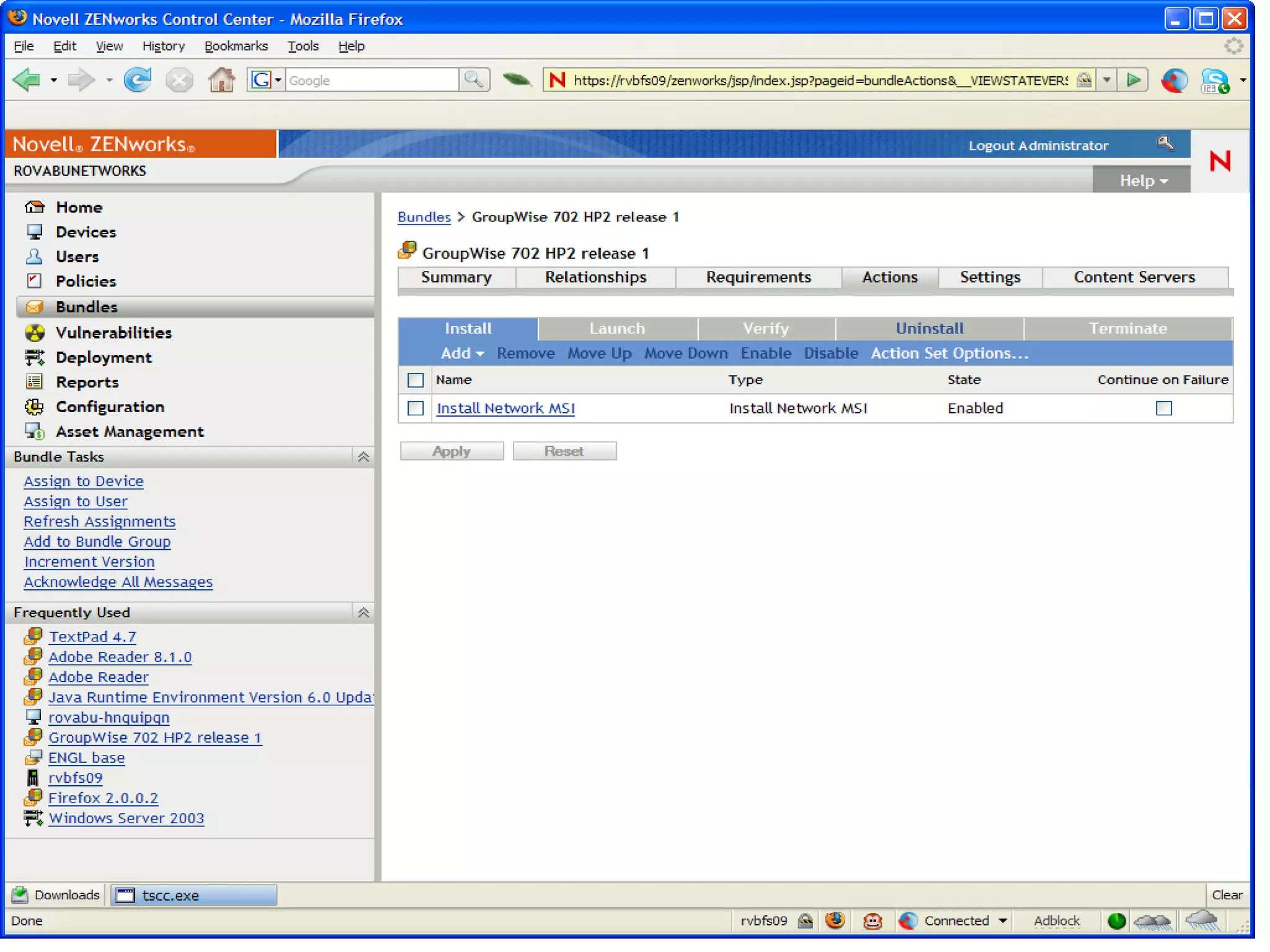Click the Downloads icon in status bar
1270x952 pixels.
[20, 894]
